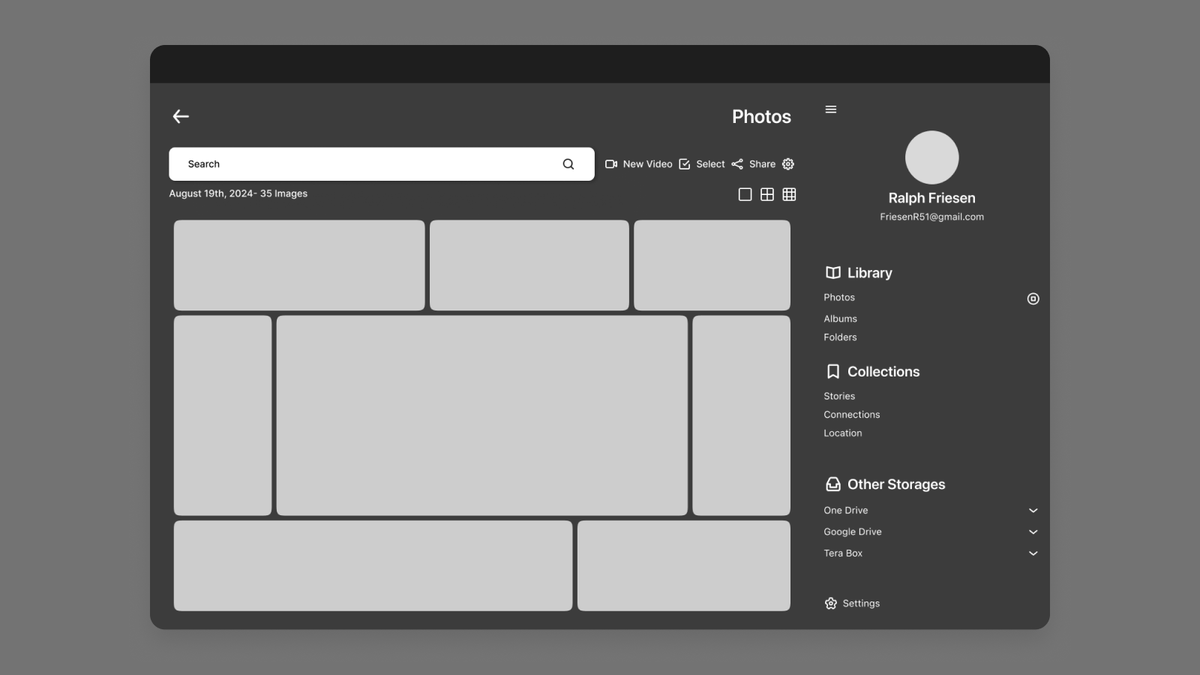Expand the One Drive chevron
This screenshot has width=1200, height=675.
1033,510
